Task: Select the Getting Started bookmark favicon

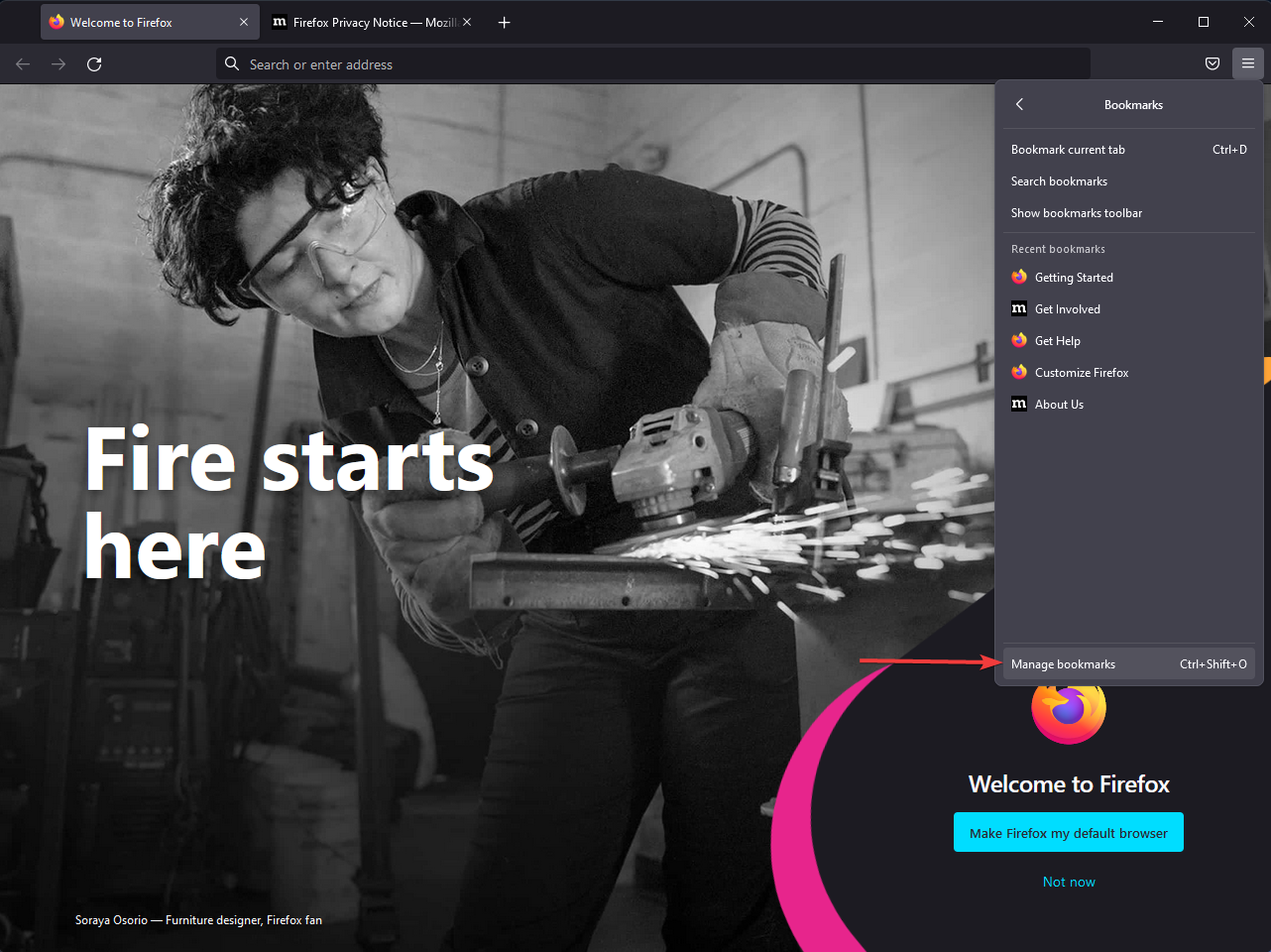Action: 1019,277
